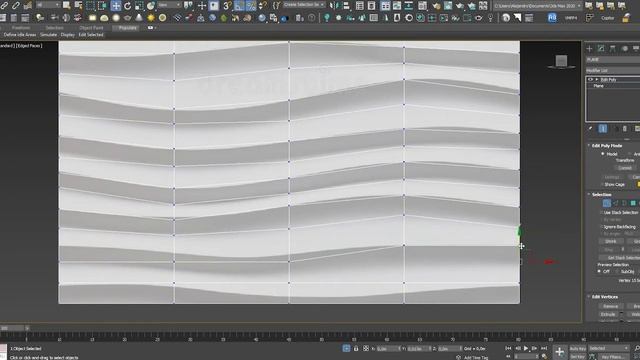Image resolution: width=640 pixels, height=360 pixels.
Task: Open the Populate ribbon tab
Action: coord(127,28)
